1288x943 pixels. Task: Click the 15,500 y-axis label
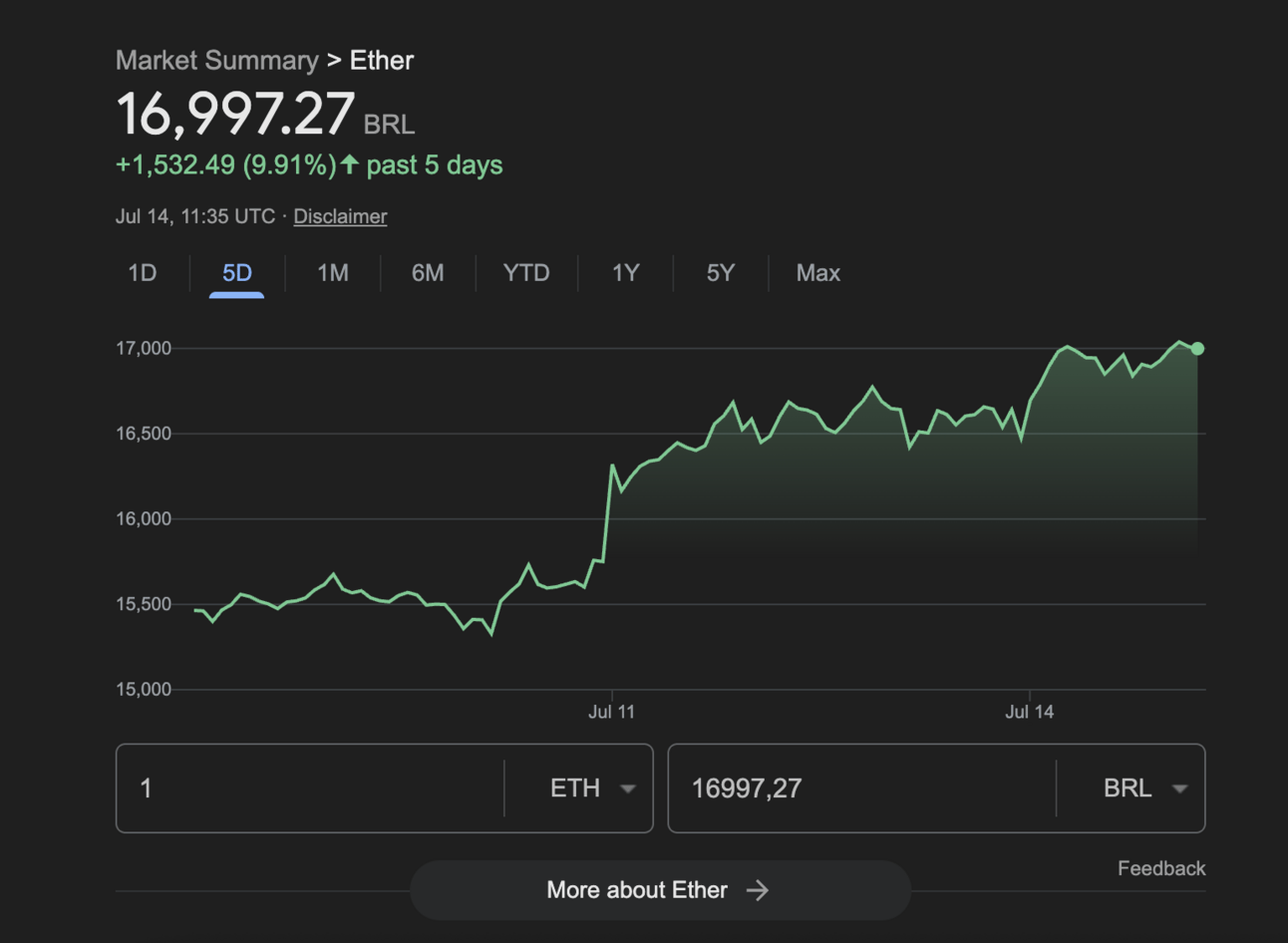pyautogui.click(x=144, y=604)
